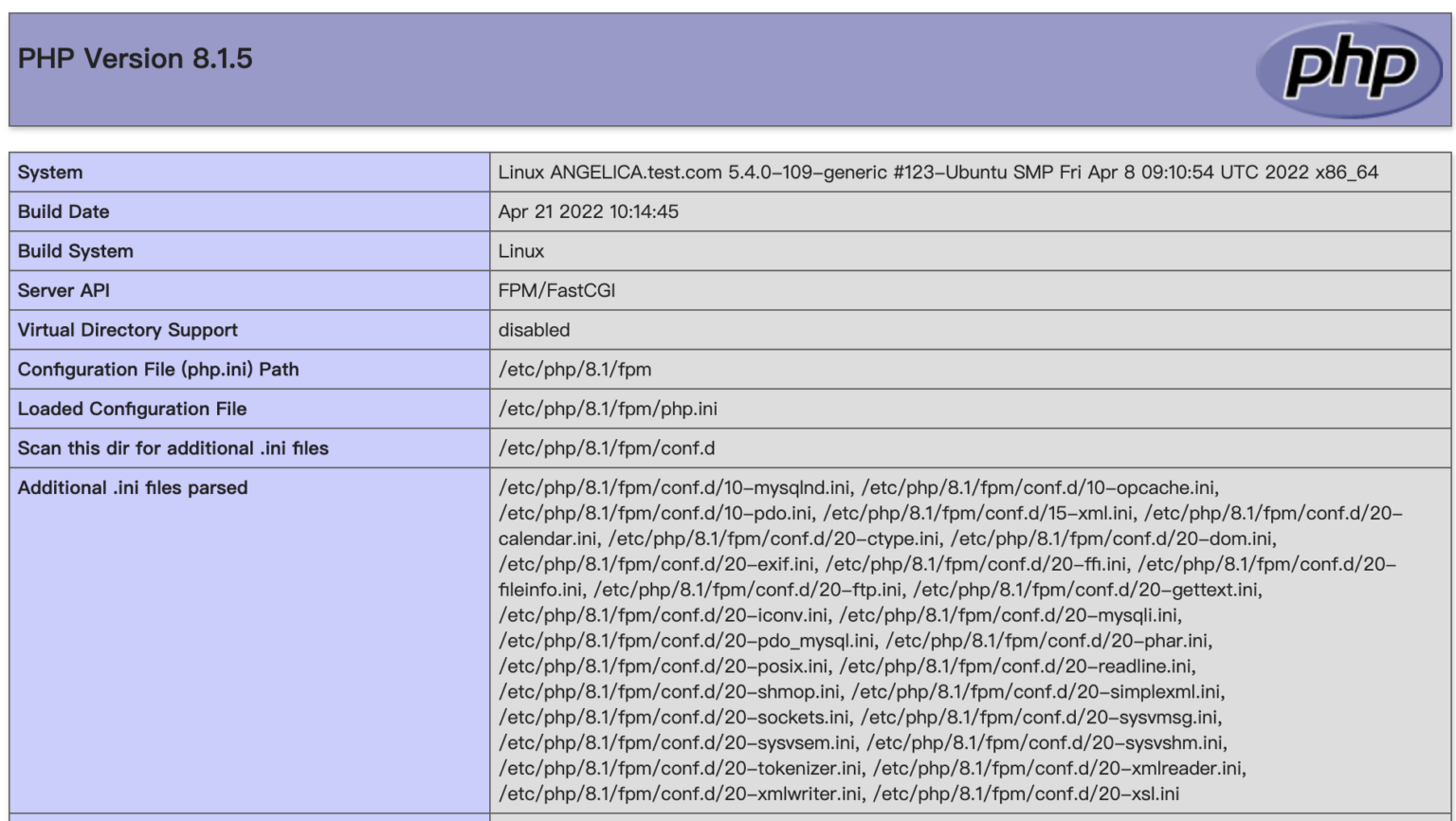The image size is (1456, 821).
Task: Click the Linux ANGELICA.test.com system value
Action: point(937,173)
